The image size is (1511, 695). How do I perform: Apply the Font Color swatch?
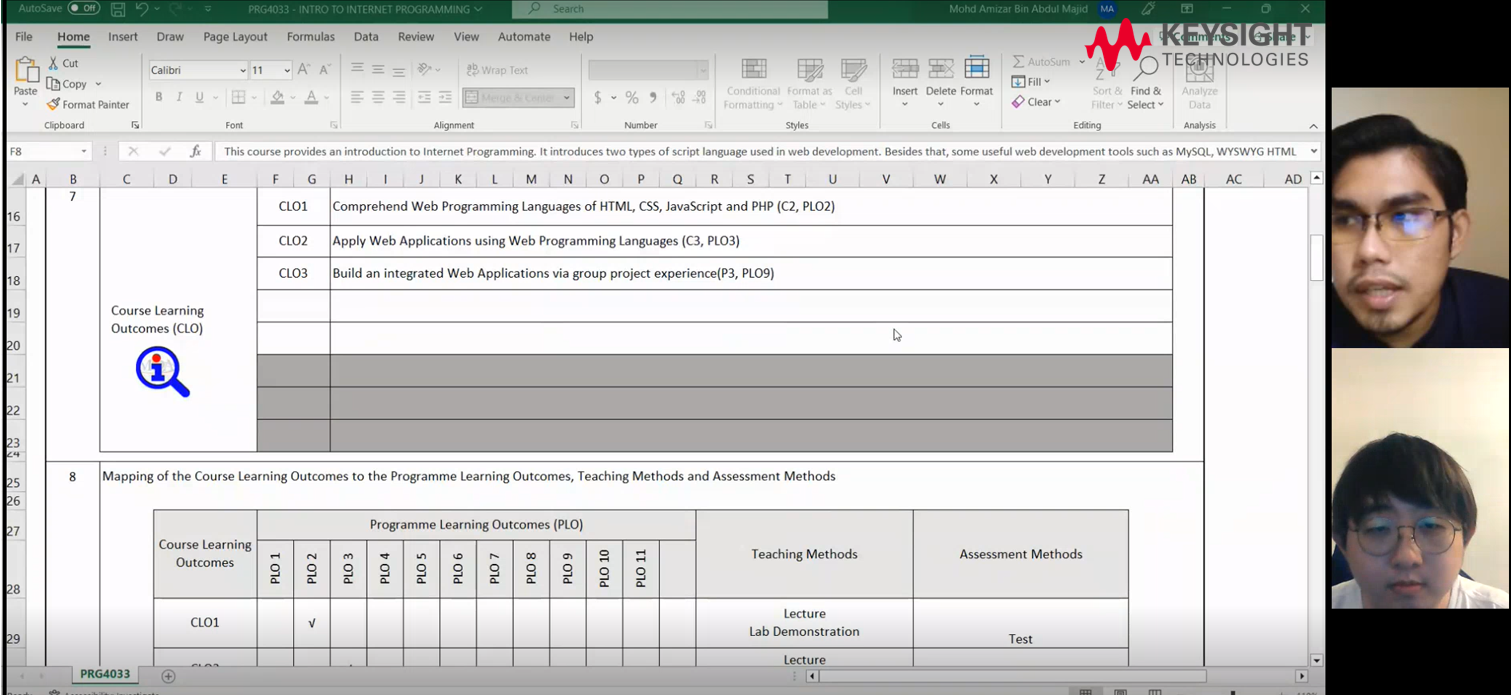click(311, 97)
